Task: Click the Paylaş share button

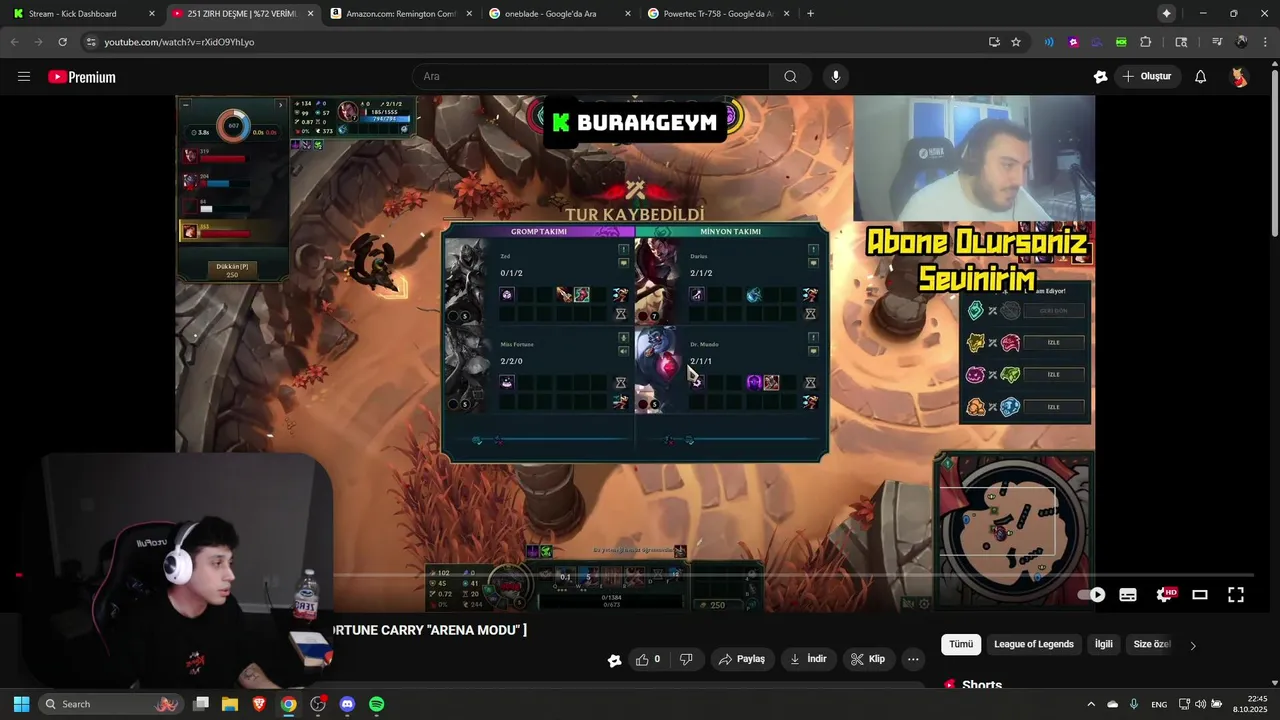Action: [x=741, y=659]
